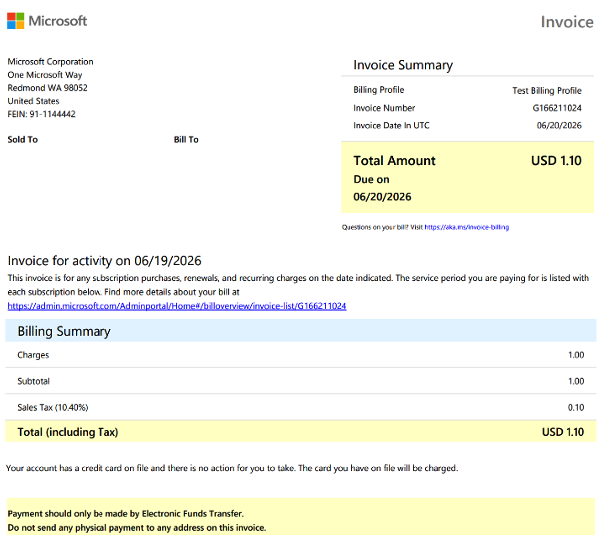The width and height of the screenshot is (610, 546).
Task: Click the 'Do not send any physical payment' line
Action: (137, 528)
